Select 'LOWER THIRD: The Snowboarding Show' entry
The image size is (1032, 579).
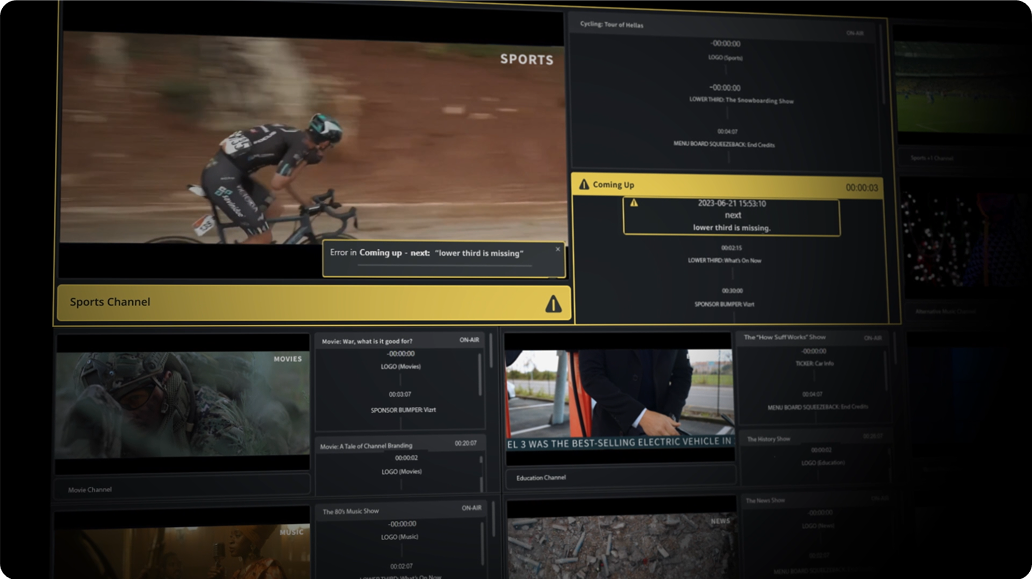pos(741,100)
